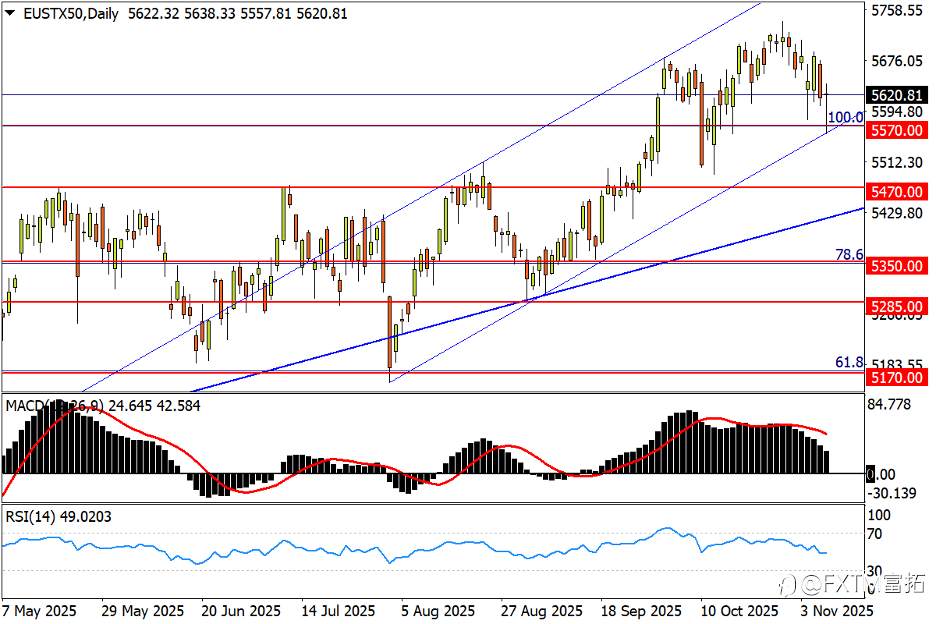Click the red 5285.00 level label
Image resolution: width=936 pixels, height=624 pixels.
click(x=897, y=306)
